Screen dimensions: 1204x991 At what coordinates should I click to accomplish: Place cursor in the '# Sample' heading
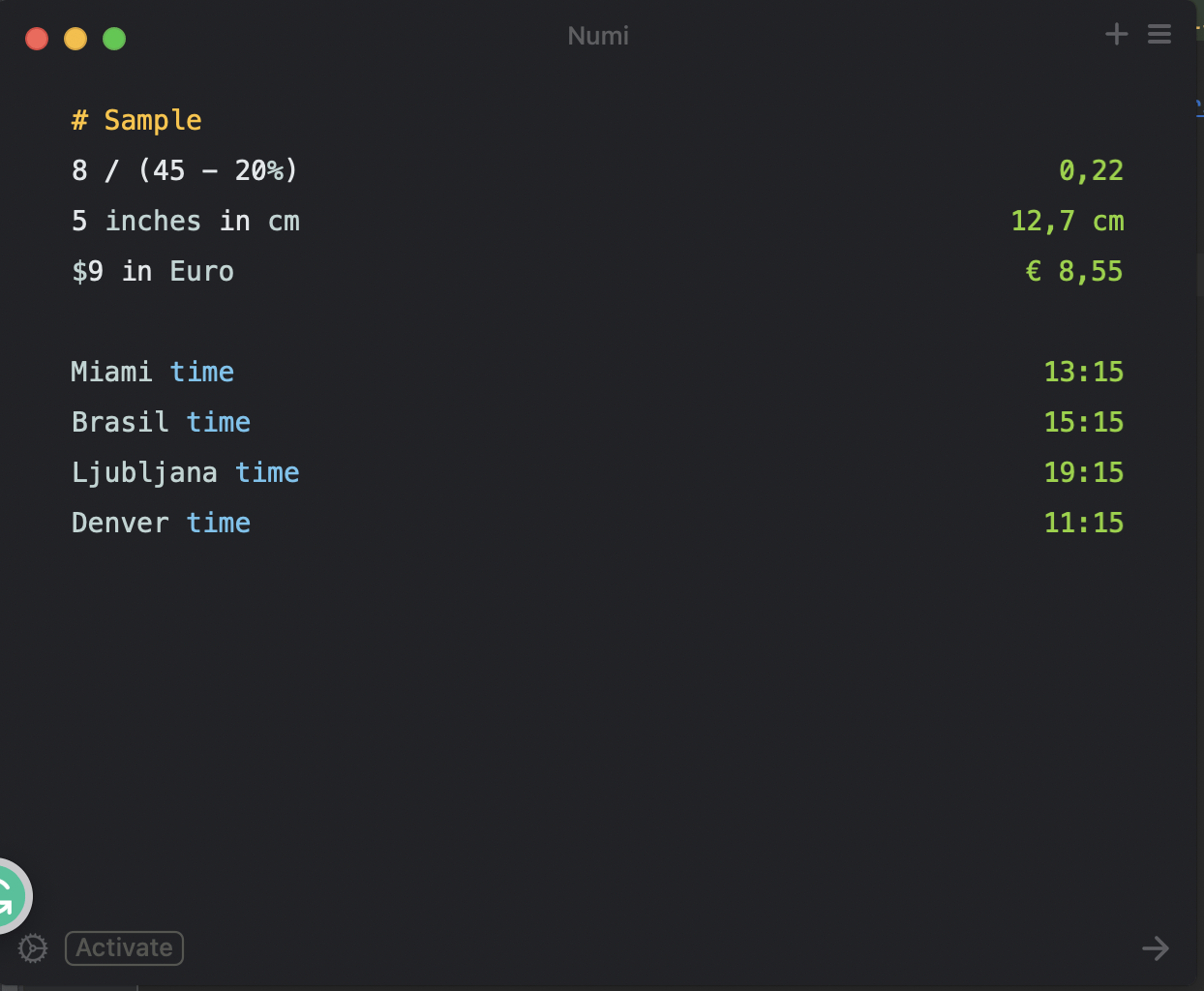click(x=136, y=120)
